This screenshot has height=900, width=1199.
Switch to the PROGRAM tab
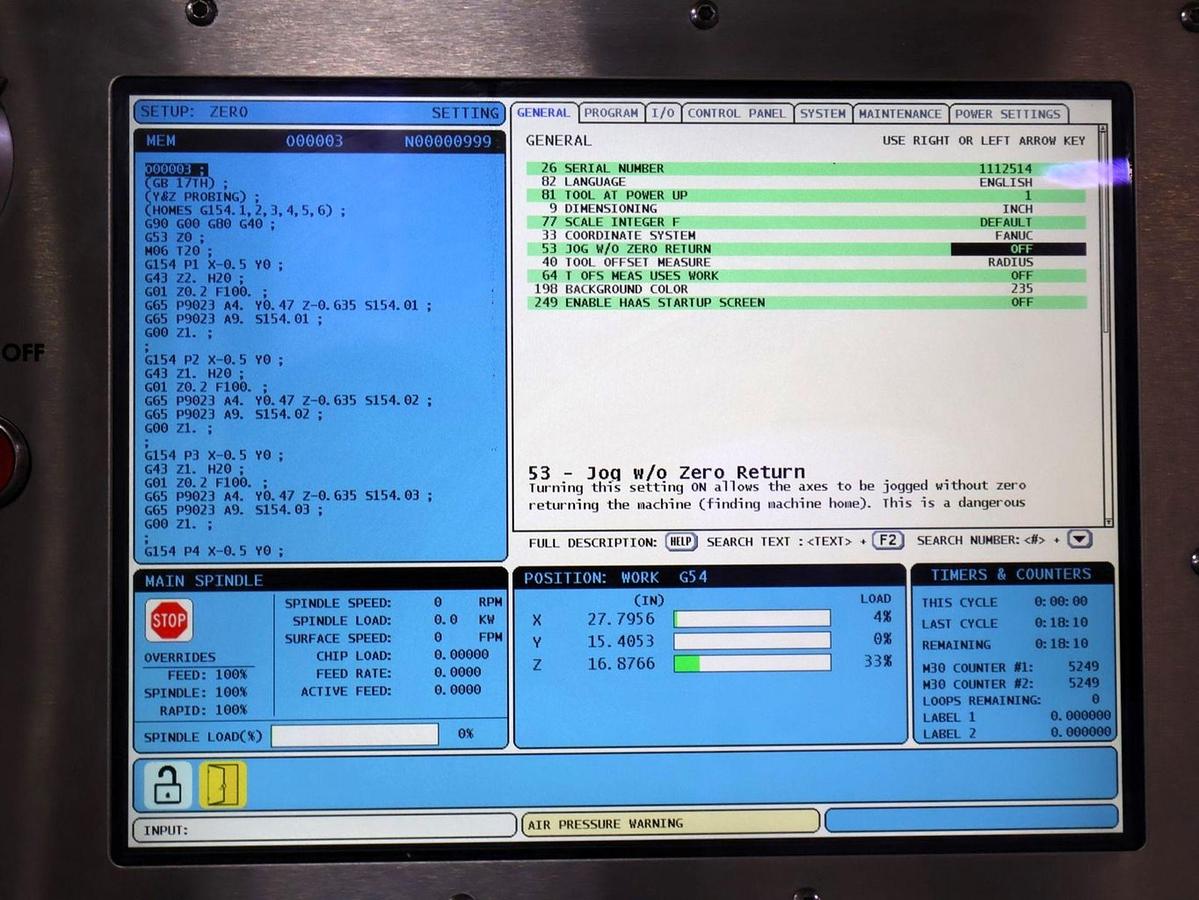coord(612,113)
